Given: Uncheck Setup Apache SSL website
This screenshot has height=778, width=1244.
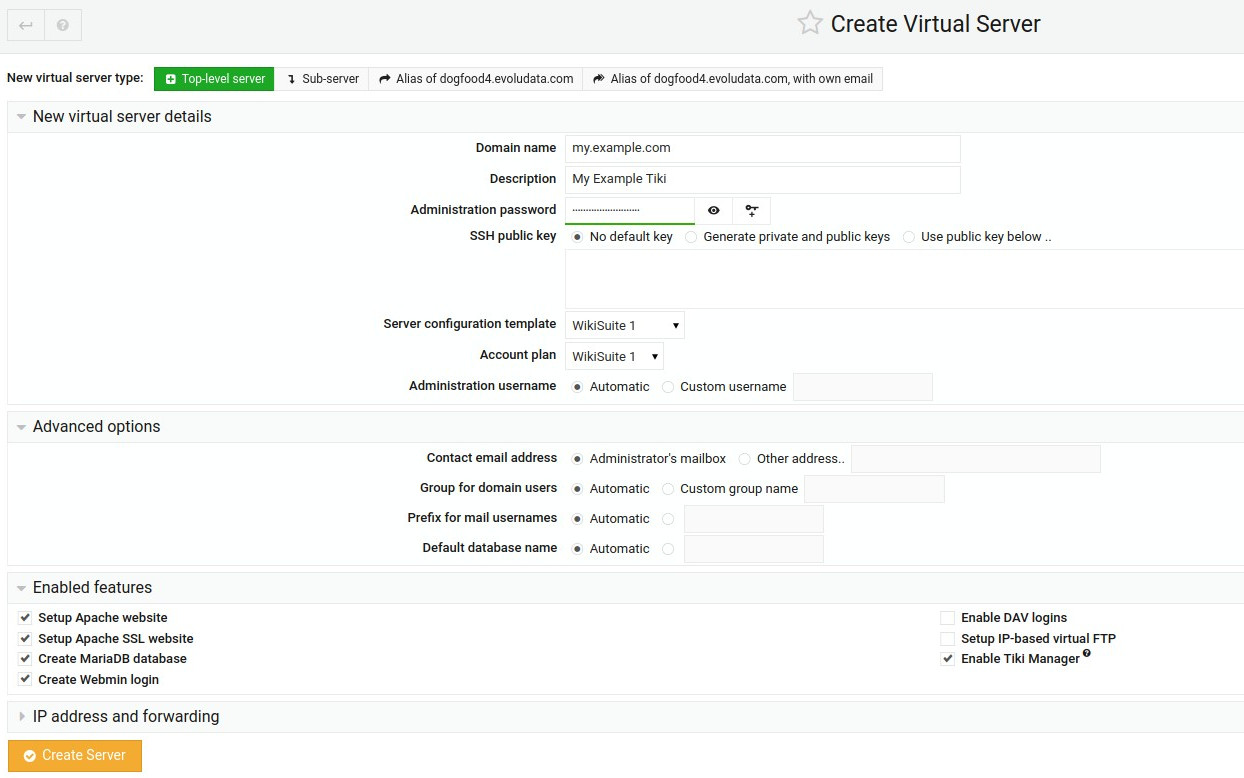Looking at the screenshot, I should (25, 638).
